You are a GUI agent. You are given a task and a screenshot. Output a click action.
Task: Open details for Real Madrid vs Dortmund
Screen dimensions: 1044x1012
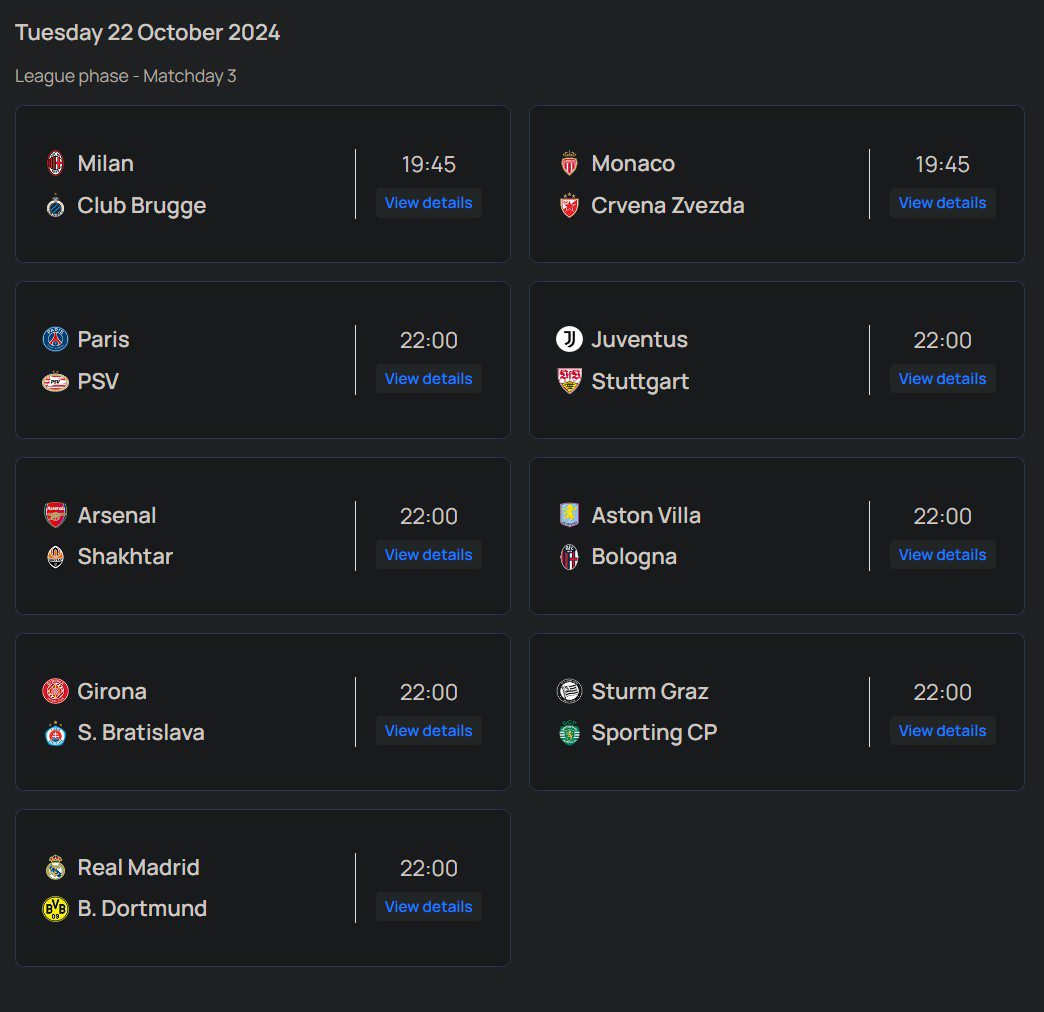tap(428, 906)
